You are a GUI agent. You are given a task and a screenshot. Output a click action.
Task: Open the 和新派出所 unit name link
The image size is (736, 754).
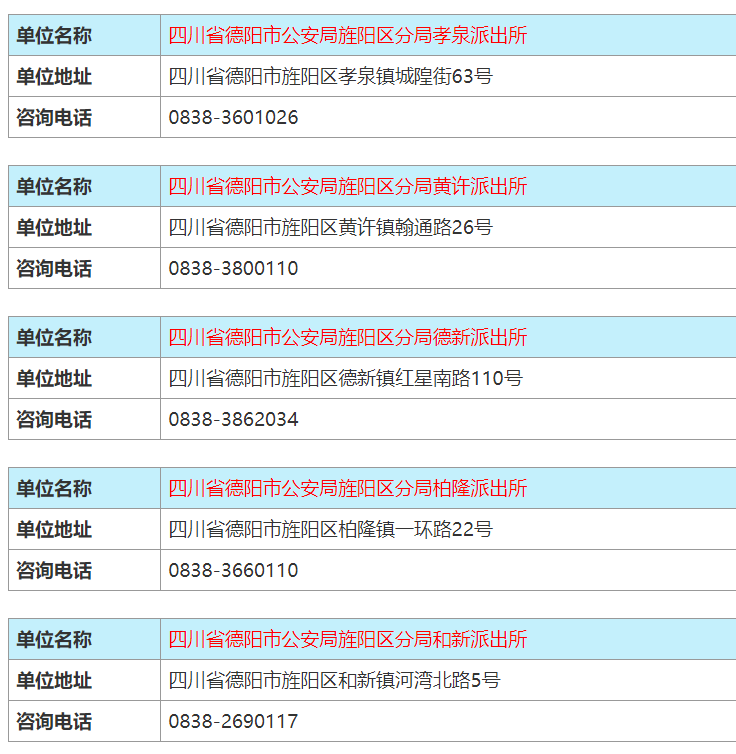[347, 639]
